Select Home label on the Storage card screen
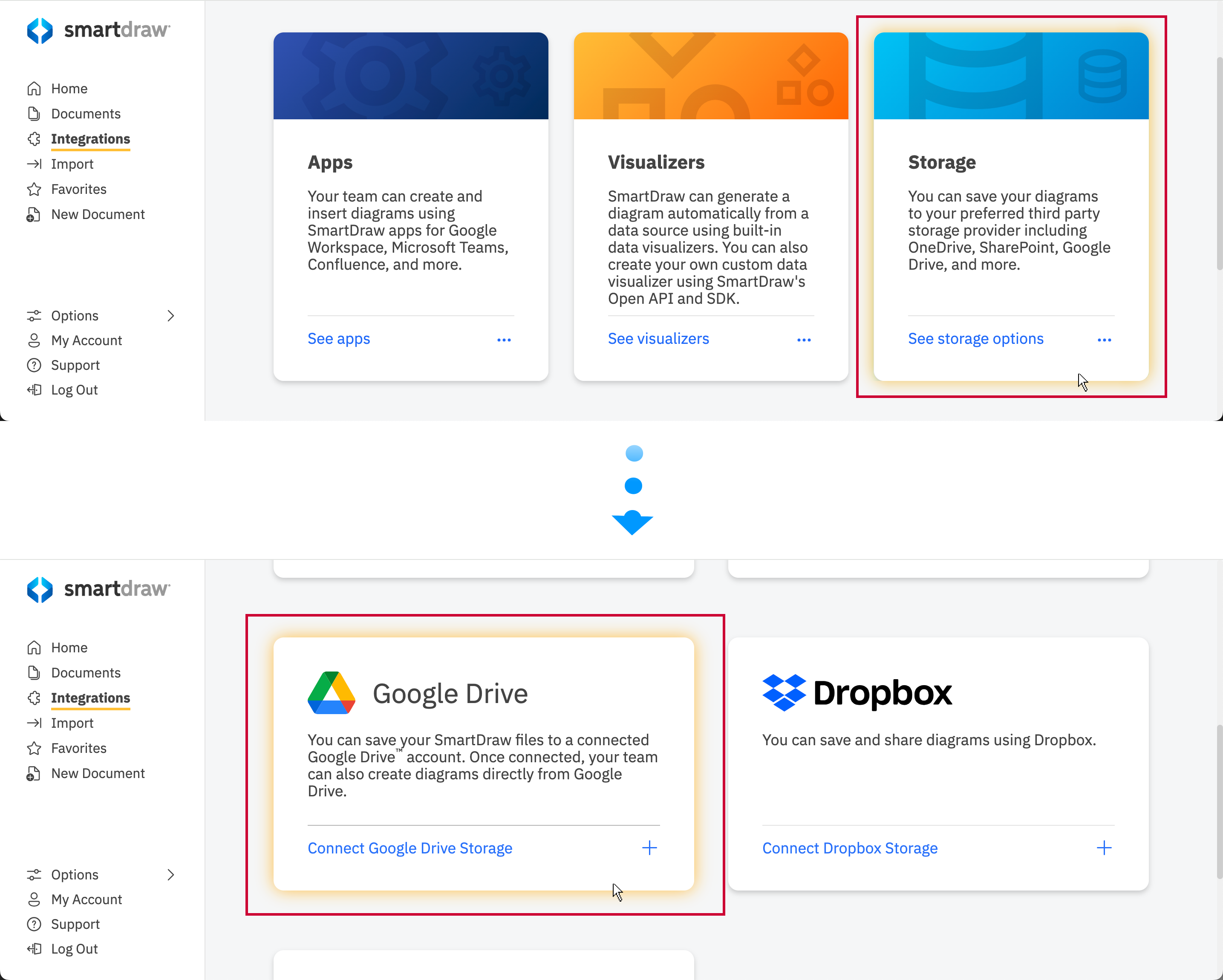Screen dimensions: 1223x980 [69, 89]
